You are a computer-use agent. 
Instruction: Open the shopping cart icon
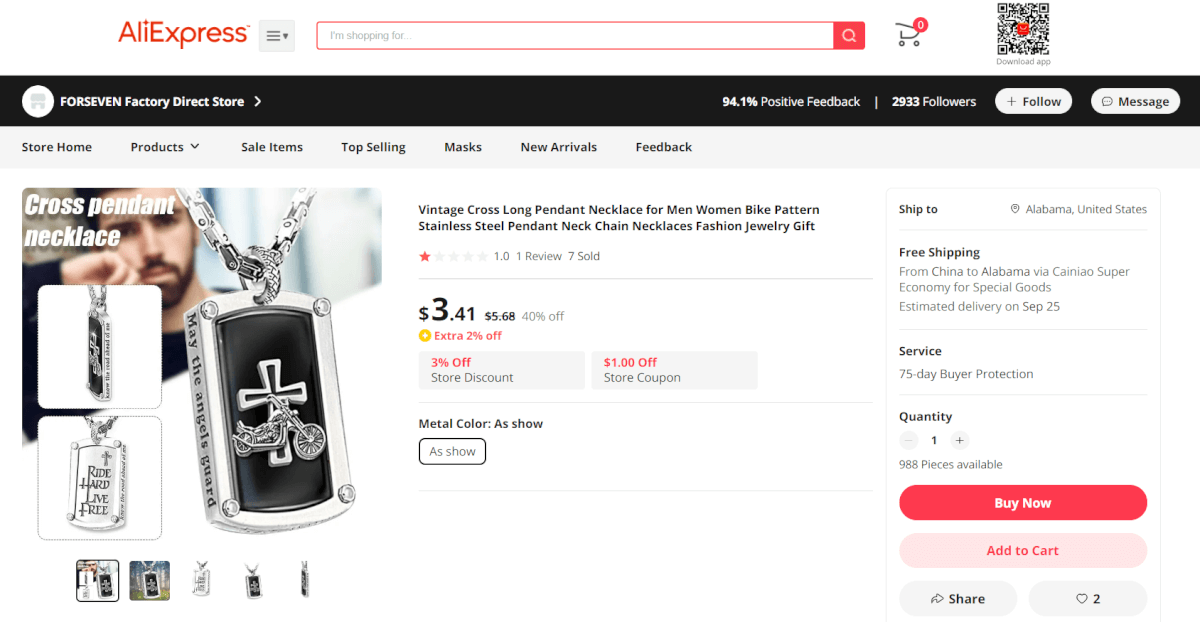(x=910, y=34)
